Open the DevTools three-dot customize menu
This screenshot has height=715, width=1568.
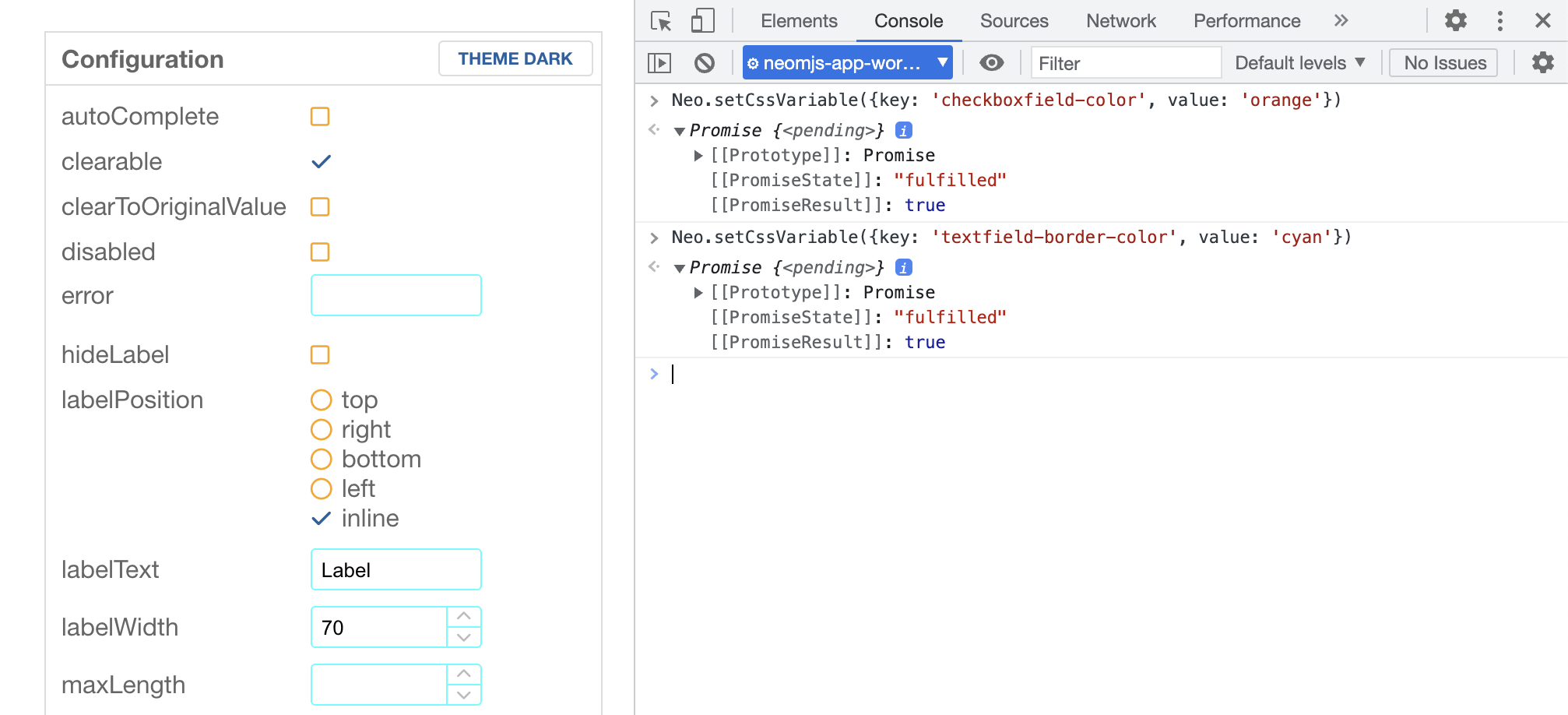tap(1499, 21)
